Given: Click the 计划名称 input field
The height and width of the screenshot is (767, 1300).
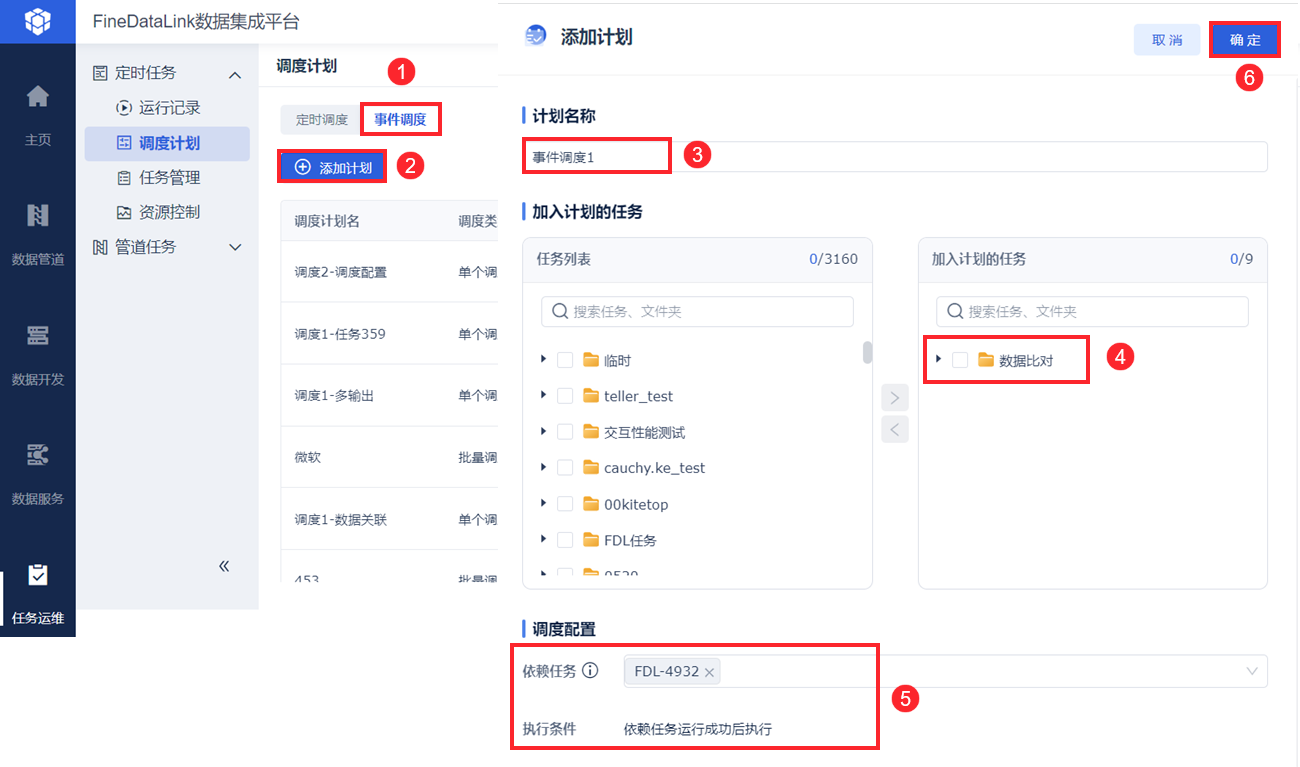Looking at the screenshot, I should [x=895, y=157].
